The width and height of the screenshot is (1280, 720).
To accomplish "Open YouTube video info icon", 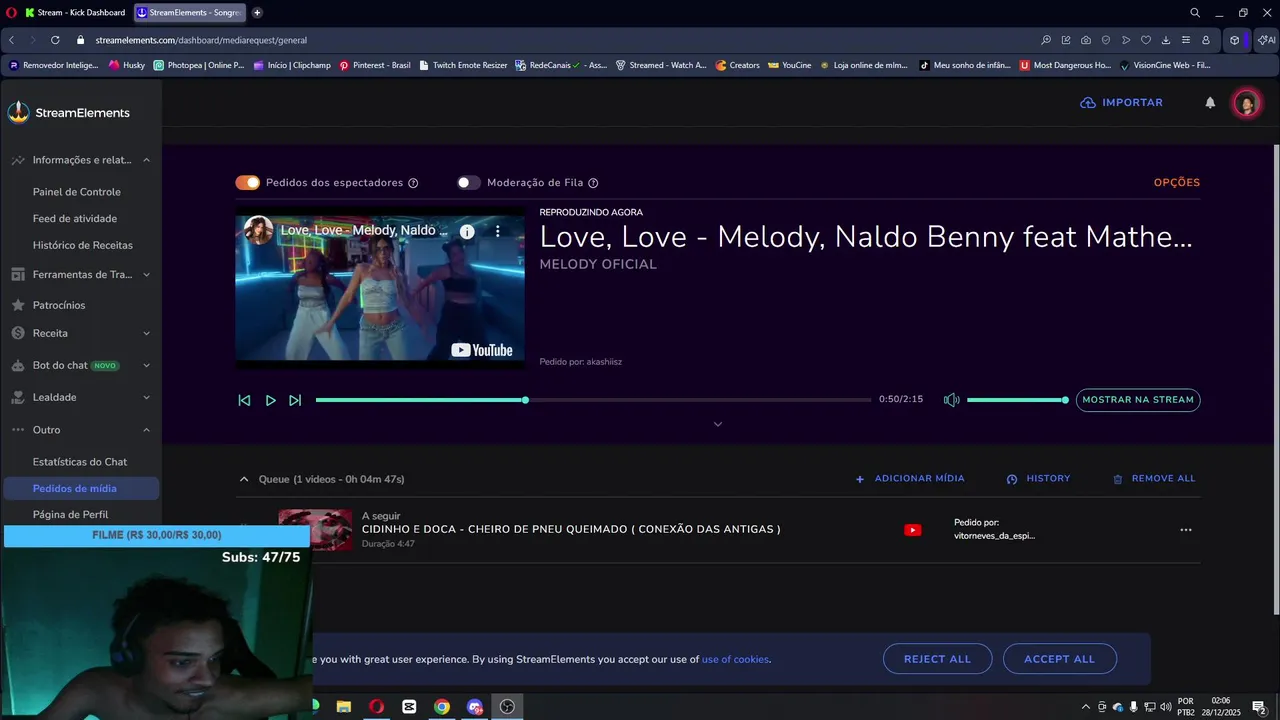I will click(x=467, y=231).
